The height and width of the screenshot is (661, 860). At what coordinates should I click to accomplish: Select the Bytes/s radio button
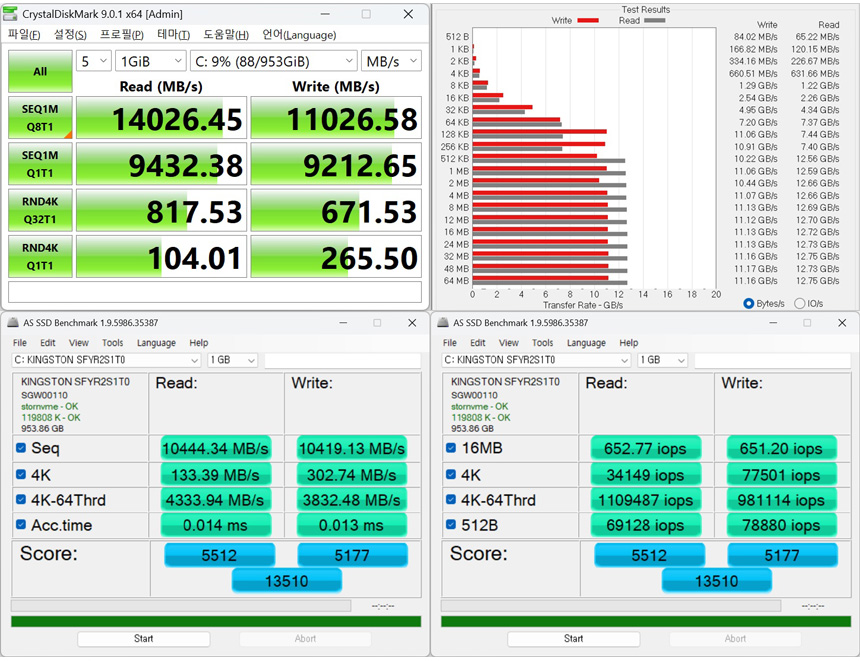[x=750, y=303]
